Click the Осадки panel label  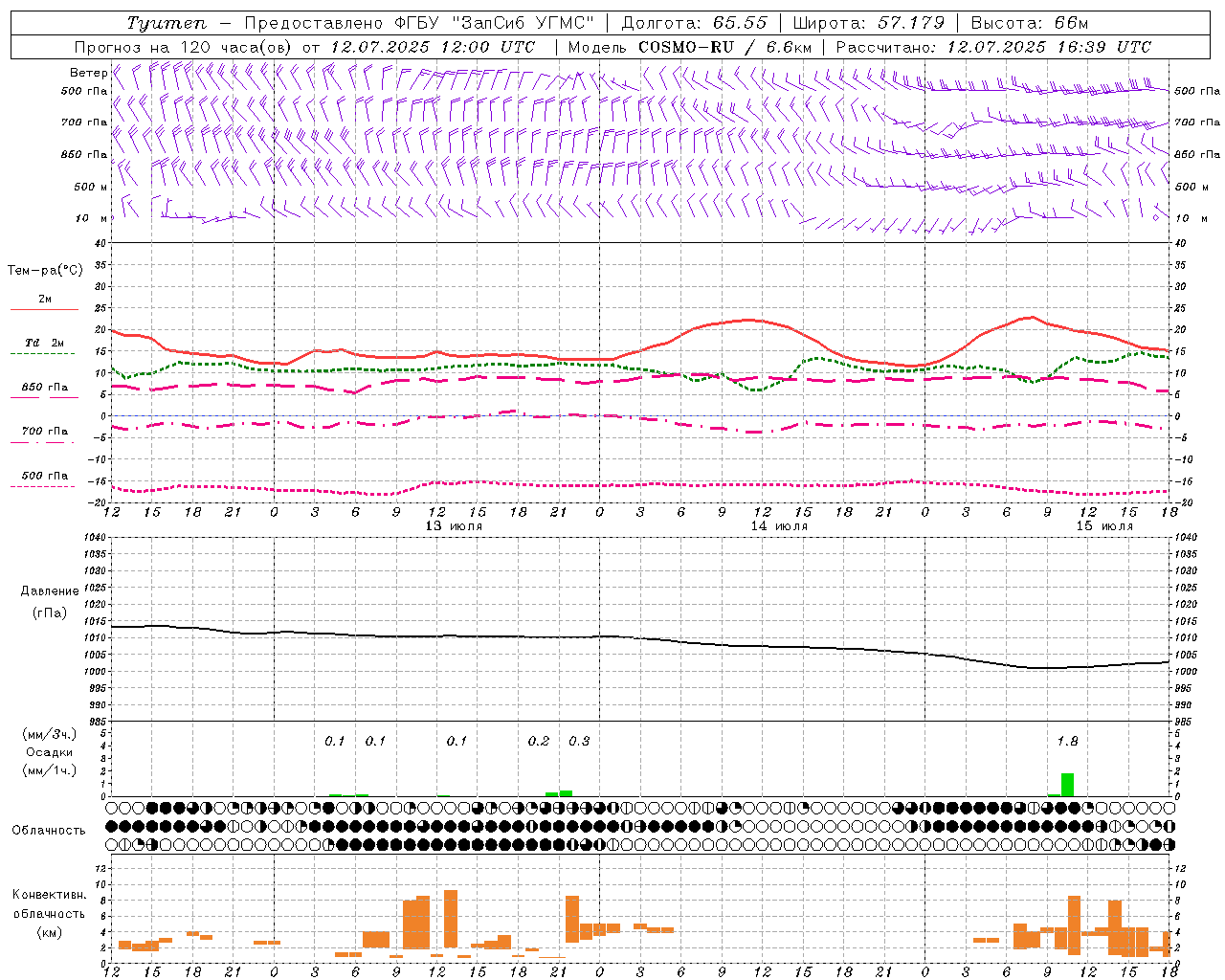49,752
